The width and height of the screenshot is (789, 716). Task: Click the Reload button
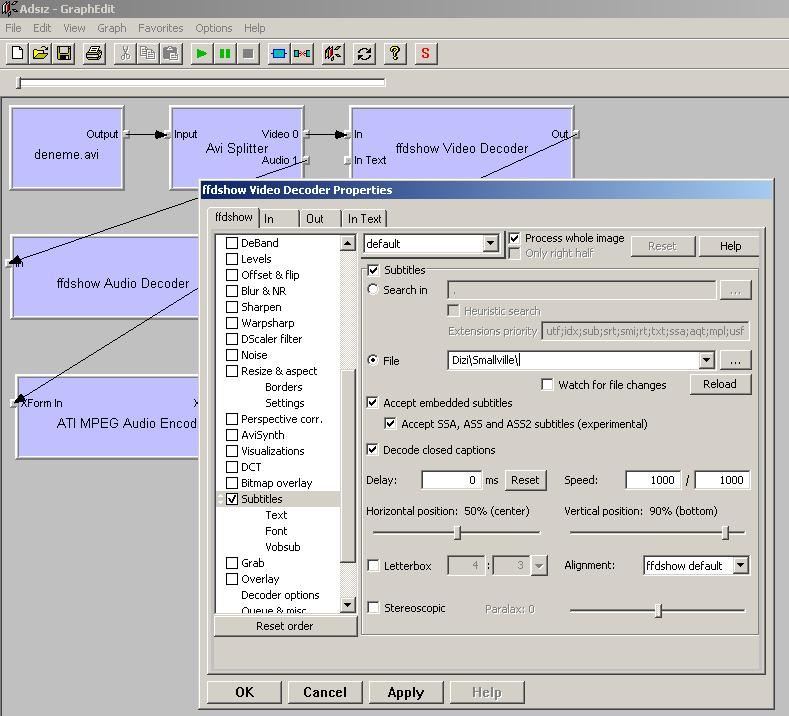[x=720, y=384]
